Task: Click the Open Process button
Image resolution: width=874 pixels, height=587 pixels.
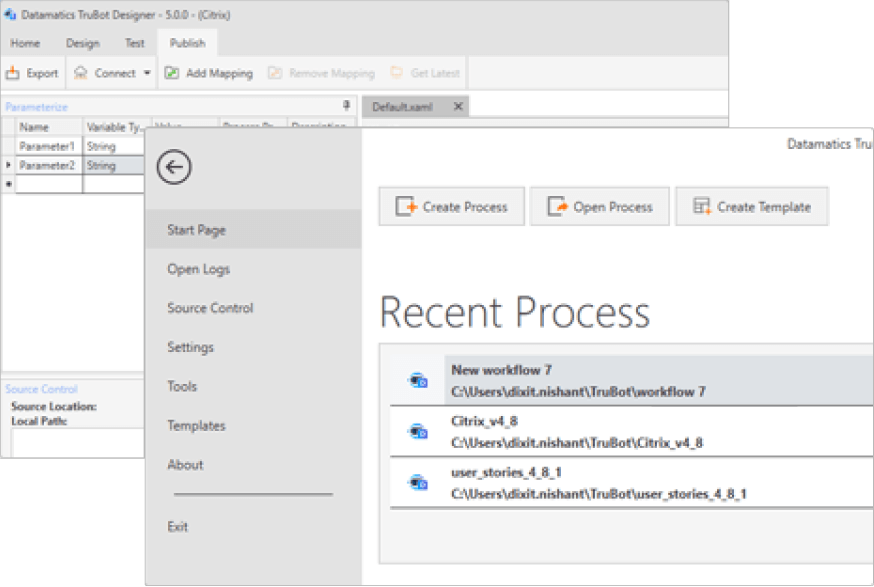Action: (x=599, y=207)
